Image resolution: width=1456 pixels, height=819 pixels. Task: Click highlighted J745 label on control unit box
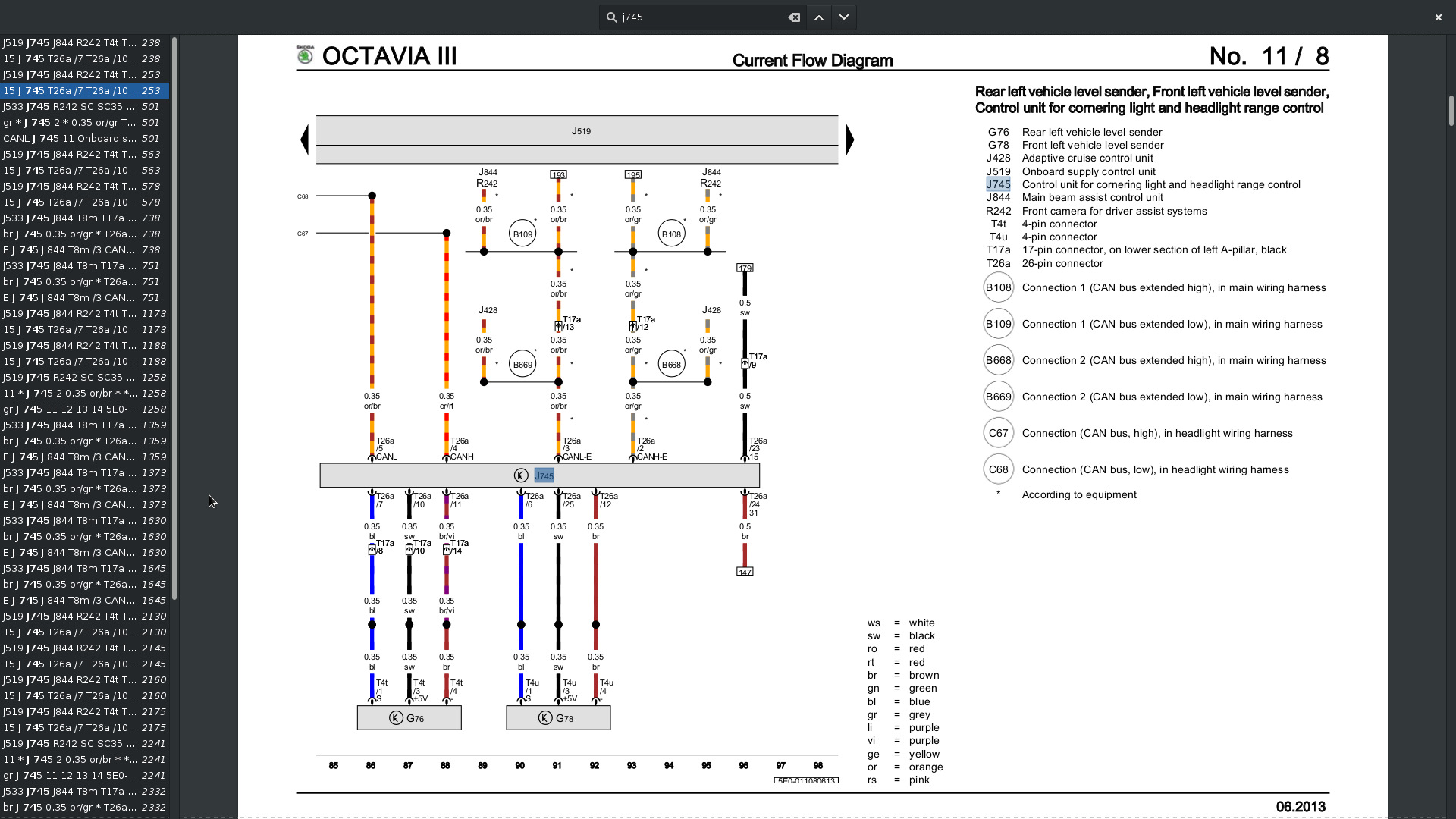point(544,476)
